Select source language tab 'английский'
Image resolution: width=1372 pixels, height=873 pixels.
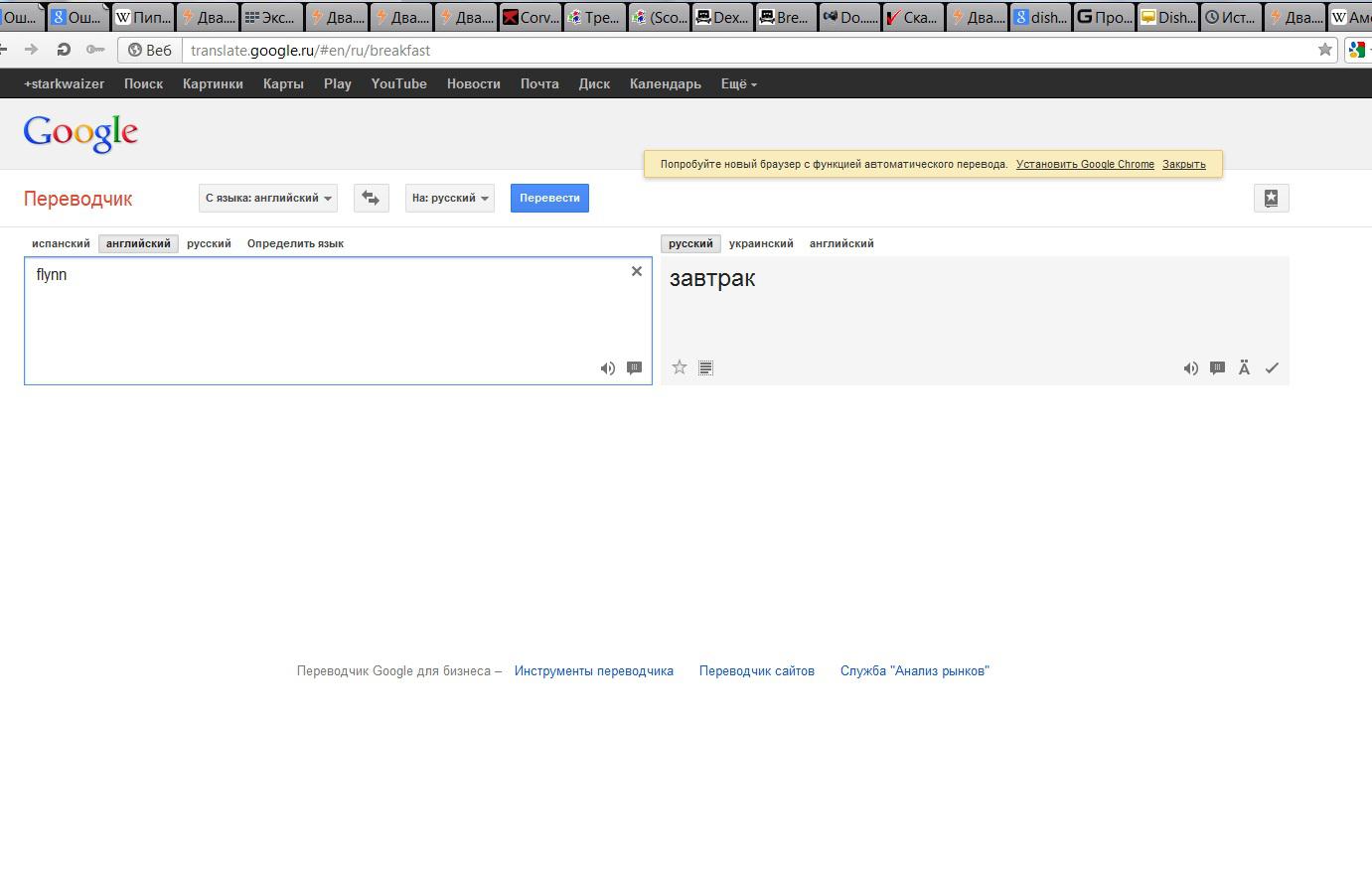(x=138, y=243)
